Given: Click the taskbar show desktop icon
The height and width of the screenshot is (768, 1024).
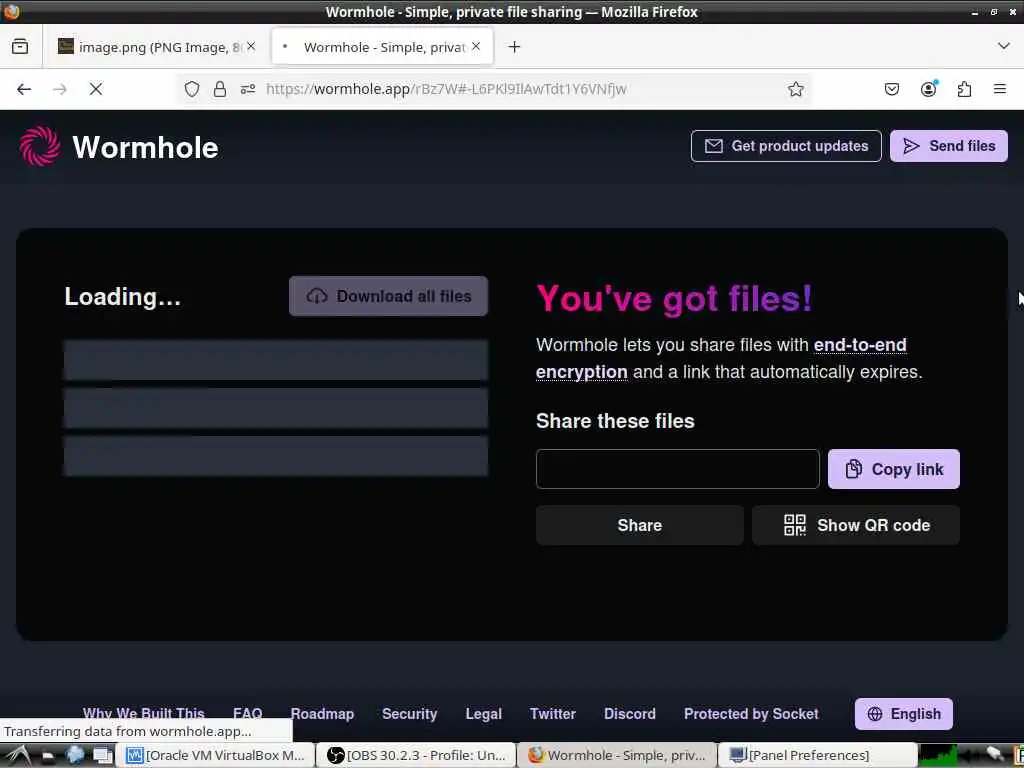Looking at the screenshot, I should 103,756.
